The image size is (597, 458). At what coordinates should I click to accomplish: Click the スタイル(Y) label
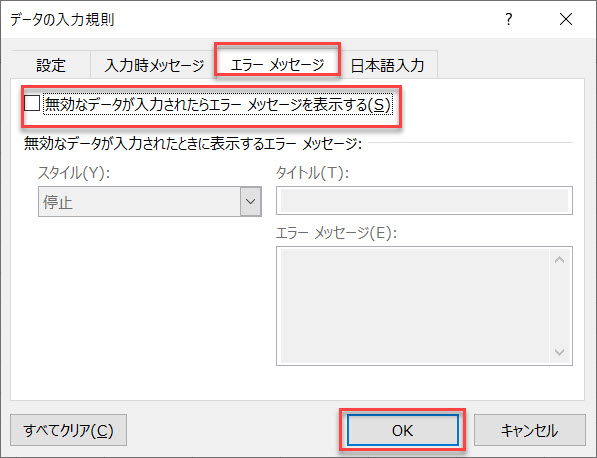pyautogui.click(x=74, y=173)
